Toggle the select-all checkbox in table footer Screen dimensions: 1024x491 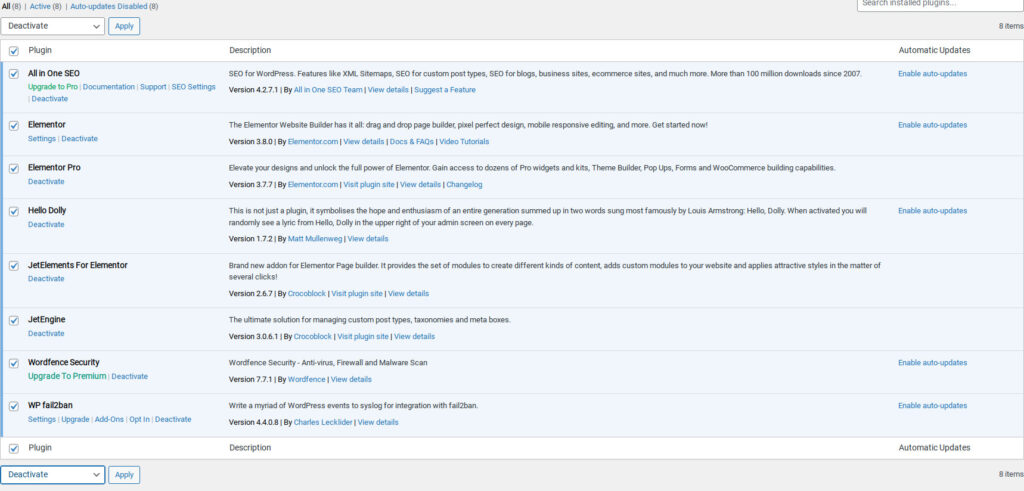coord(14,449)
